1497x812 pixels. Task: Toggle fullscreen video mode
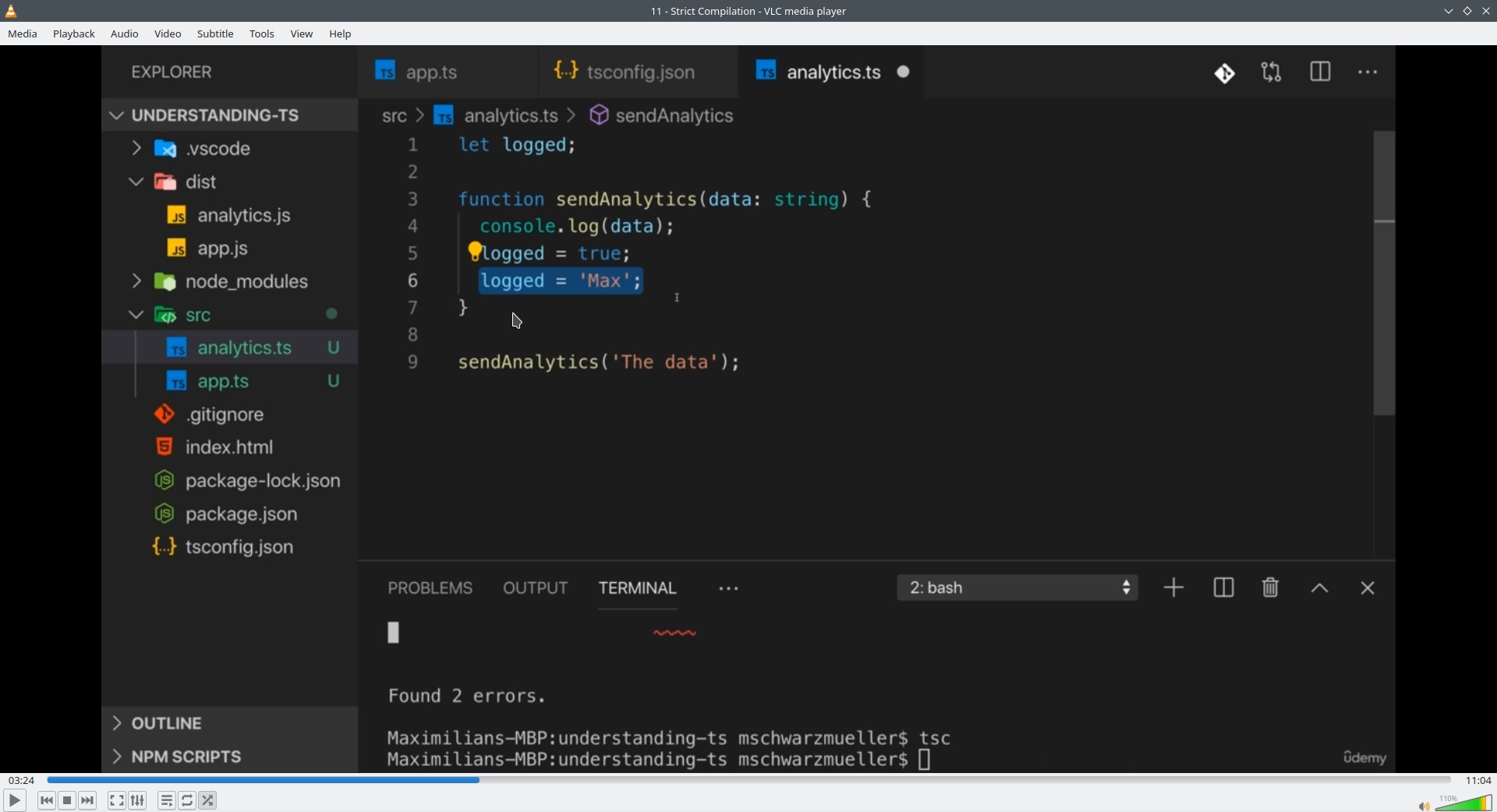(117, 800)
